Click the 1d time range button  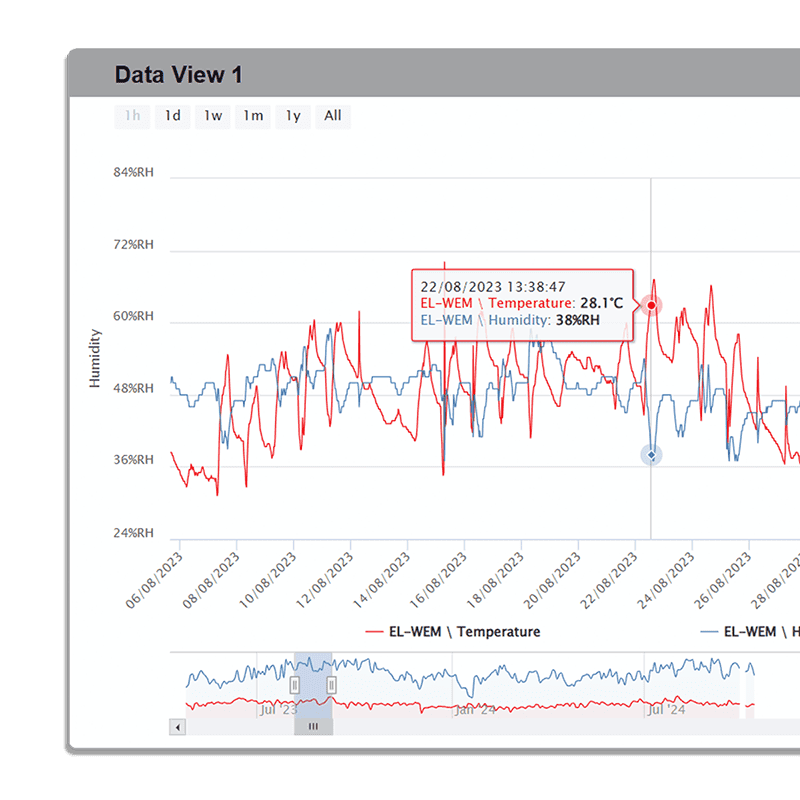click(x=171, y=115)
